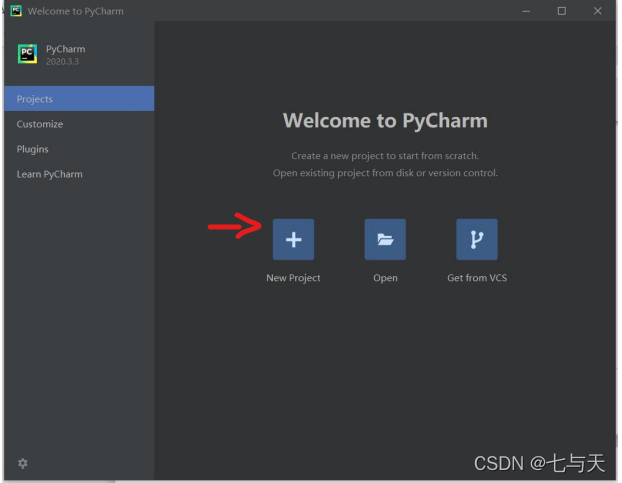Click the PyCharm logo in the sidebar
Screen dimensions: 622x483
pyautogui.click(x=27, y=54)
